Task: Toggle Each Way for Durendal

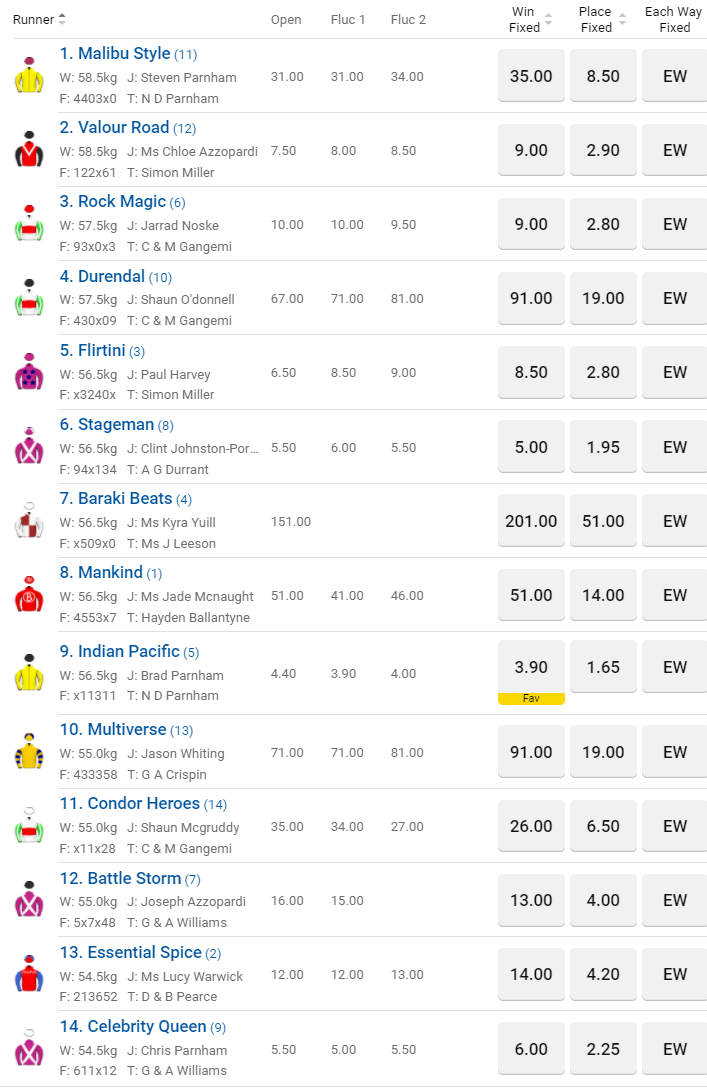Action: click(x=675, y=298)
